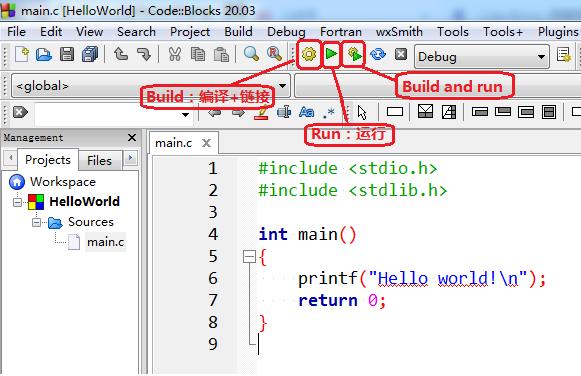Viewport: 581px width, 376px height.
Task: Click the 'int main()' code line
Action: click(x=307, y=234)
